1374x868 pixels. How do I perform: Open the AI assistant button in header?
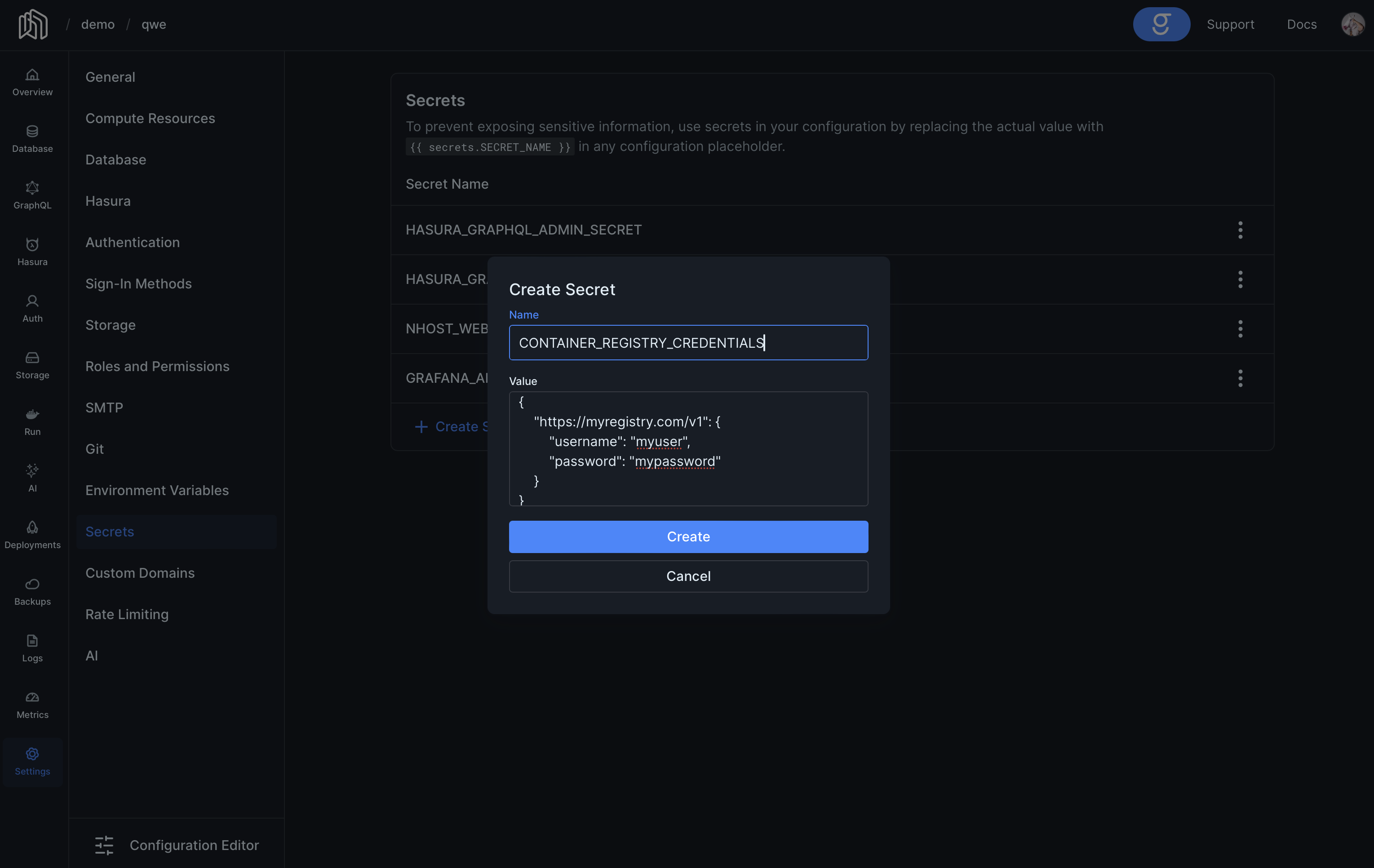point(1161,25)
